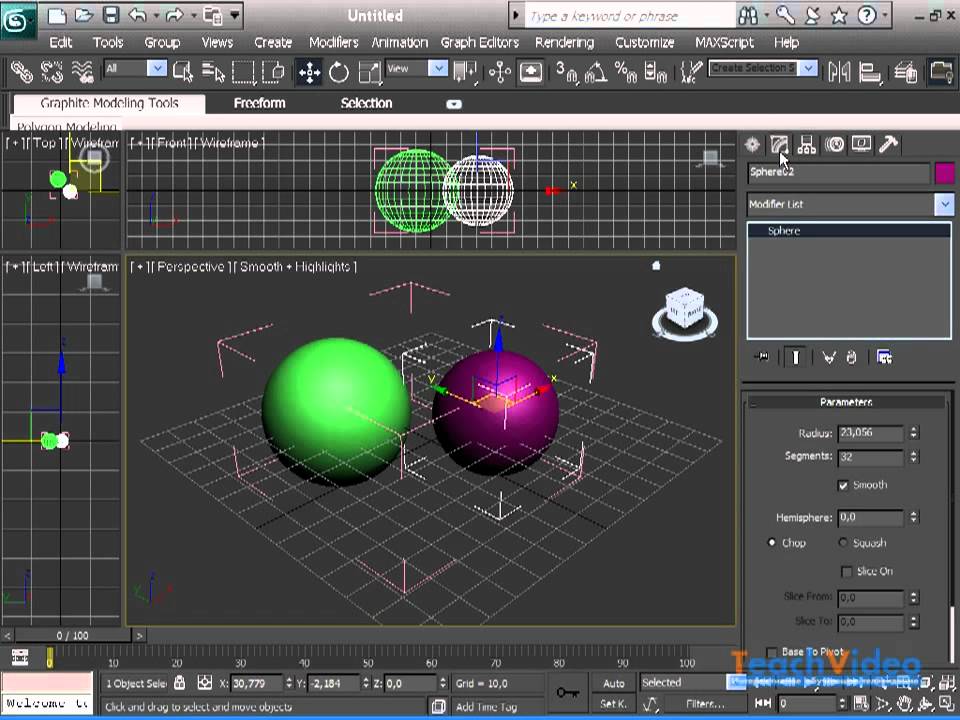The height and width of the screenshot is (720, 960).
Task: Switch to the Selection ribbon tab
Action: pos(366,103)
